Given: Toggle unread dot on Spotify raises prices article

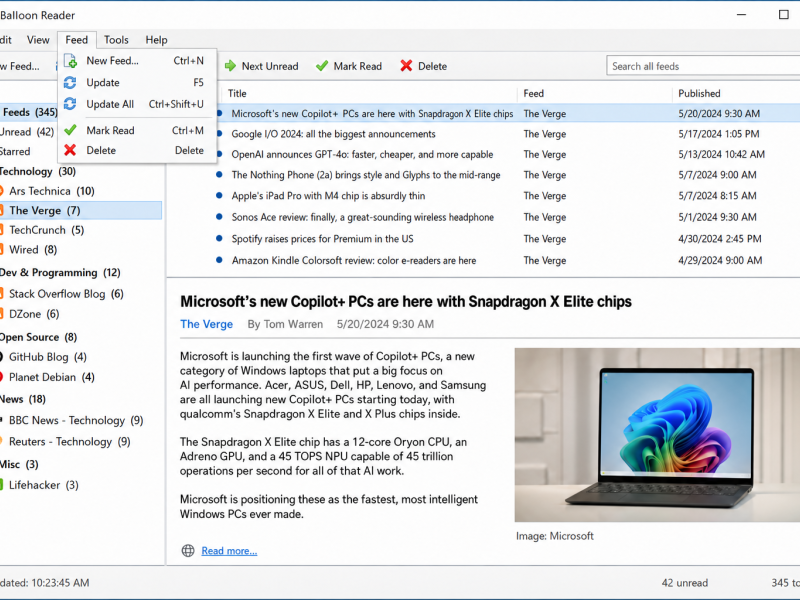Looking at the screenshot, I should pyautogui.click(x=219, y=238).
